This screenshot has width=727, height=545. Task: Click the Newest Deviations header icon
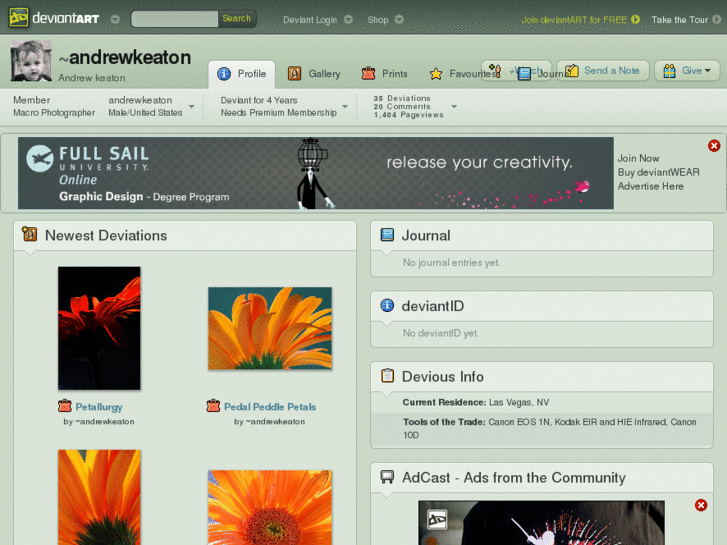pos(29,234)
